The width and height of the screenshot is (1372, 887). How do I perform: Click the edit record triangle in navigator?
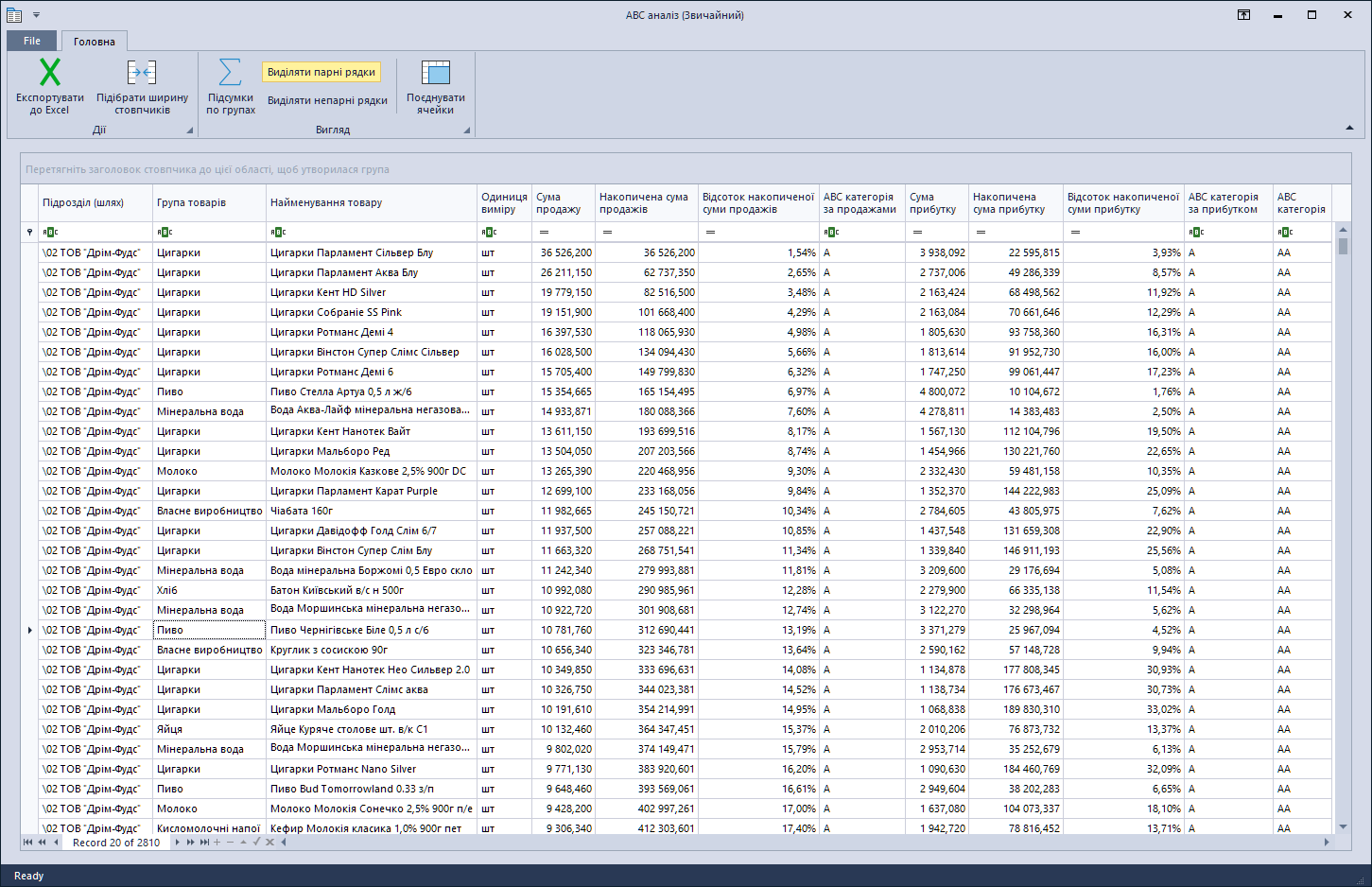[x=243, y=842]
